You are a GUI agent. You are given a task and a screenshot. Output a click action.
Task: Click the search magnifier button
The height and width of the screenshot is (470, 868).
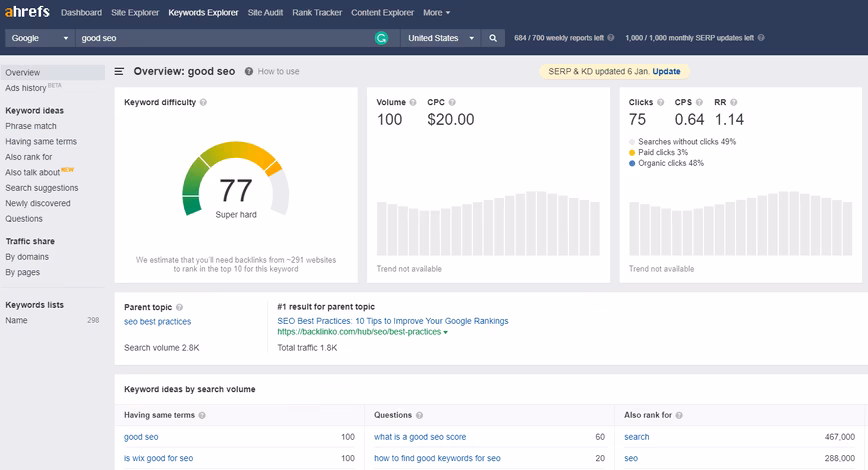(493, 38)
